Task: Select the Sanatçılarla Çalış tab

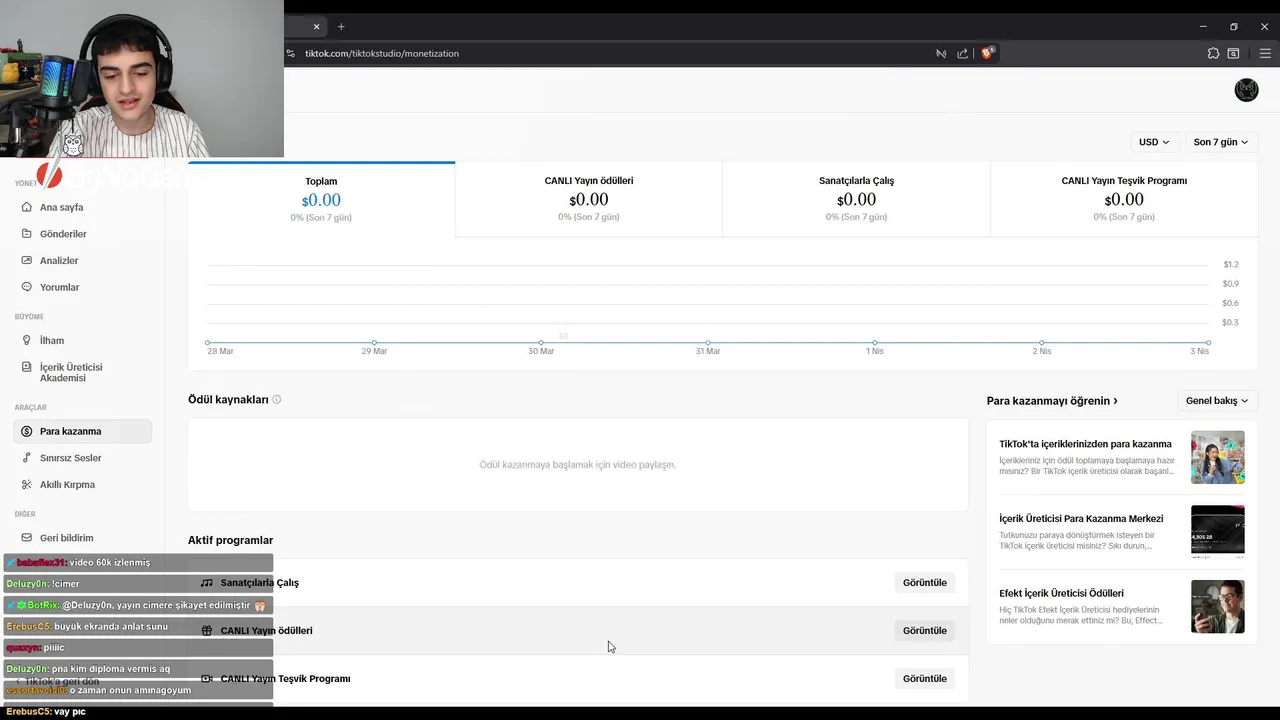Action: point(856,199)
